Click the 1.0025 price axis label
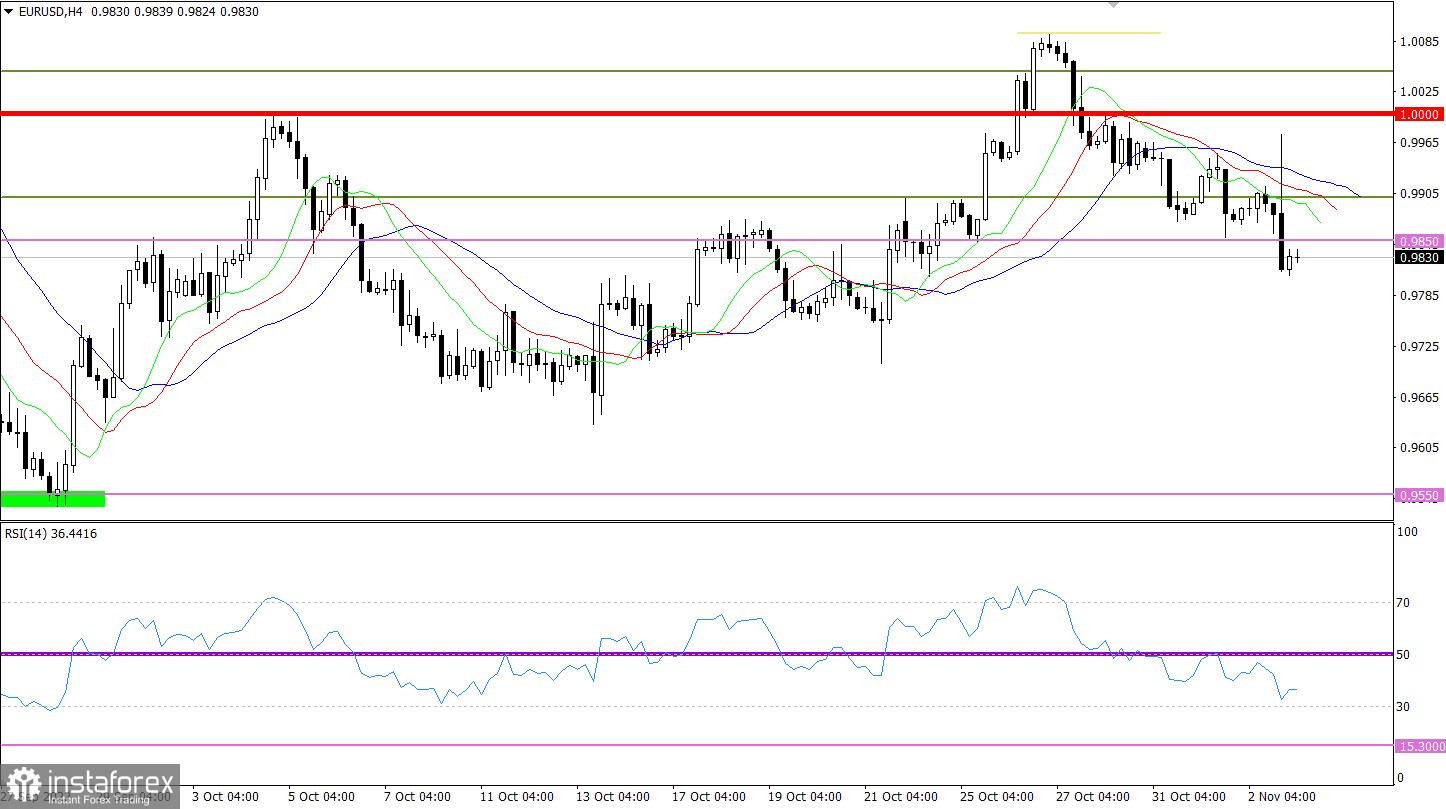Viewport: 1446px width, 809px height. [1420, 92]
